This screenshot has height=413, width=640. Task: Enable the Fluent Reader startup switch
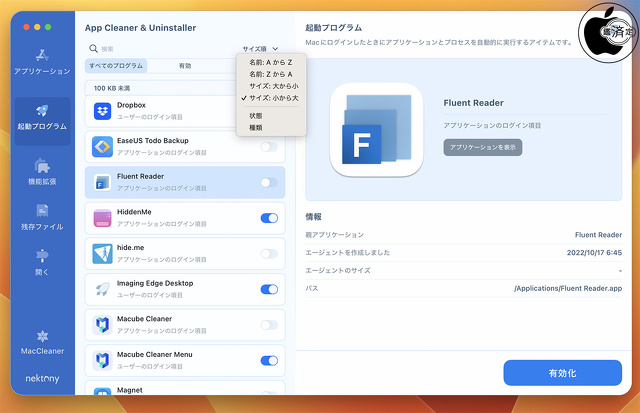[x=269, y=182]
